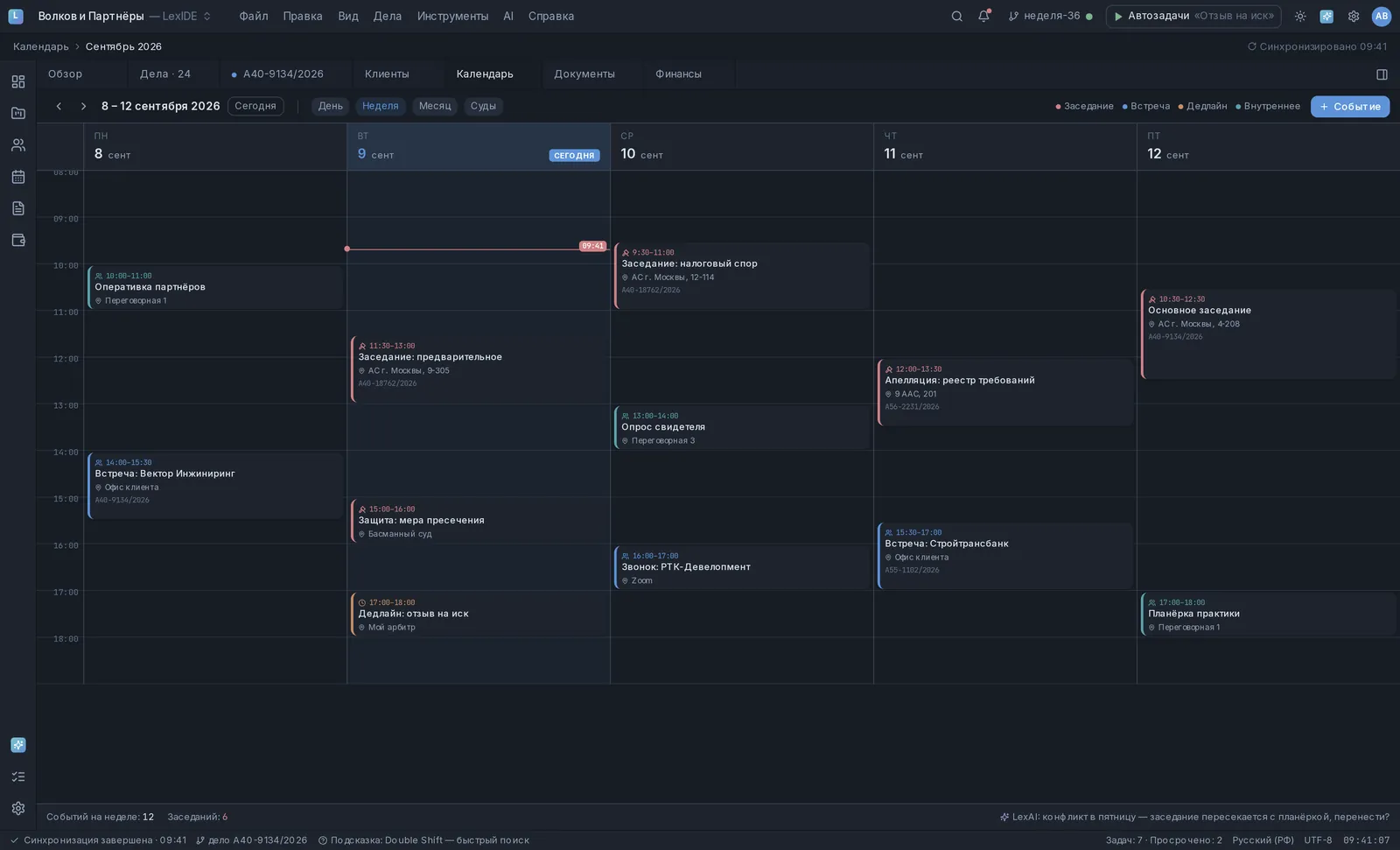Screen dimensions: 1400x850
Task: Open dashboard grid icon in sidebar
Action: [18, 81]
